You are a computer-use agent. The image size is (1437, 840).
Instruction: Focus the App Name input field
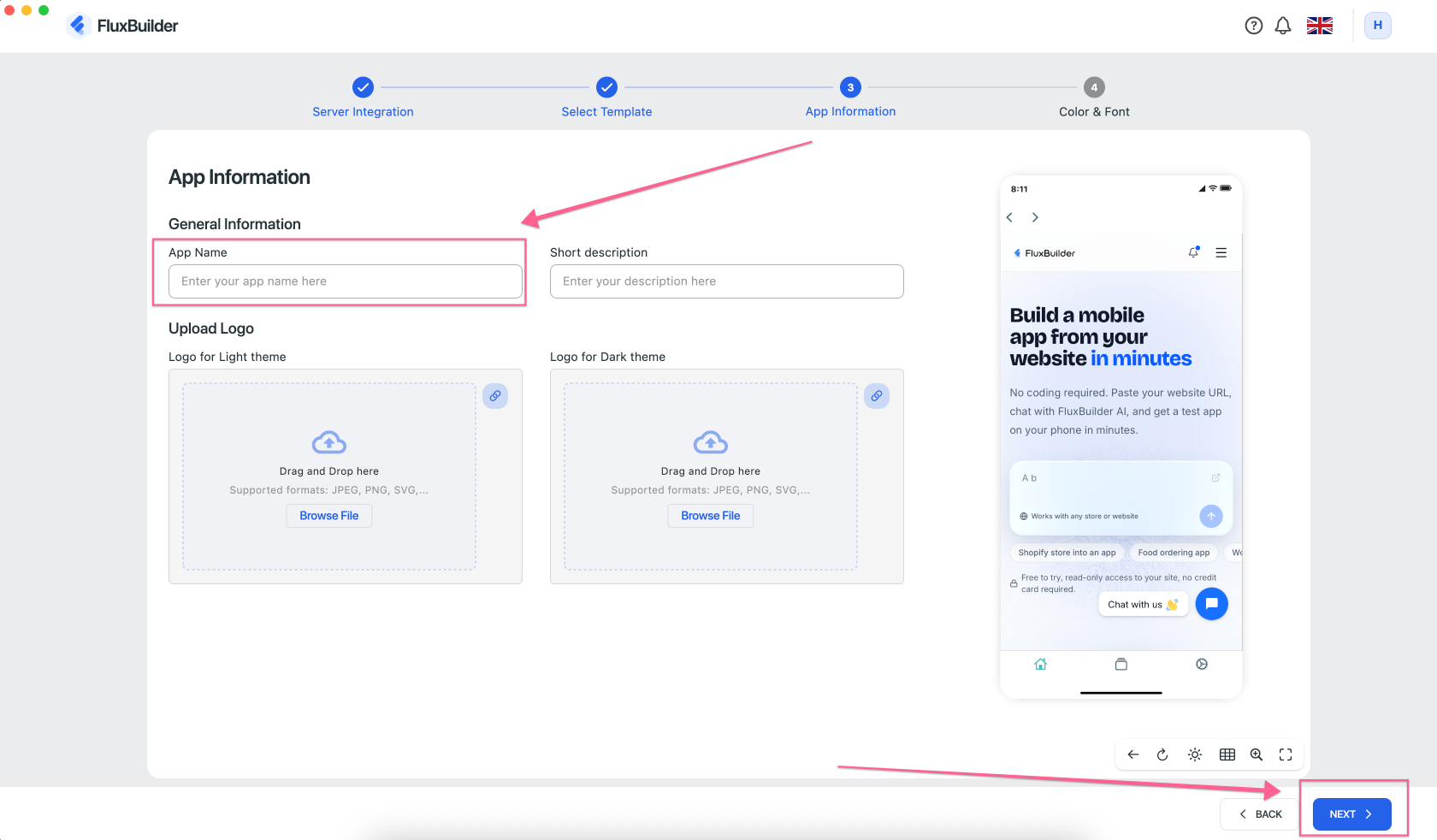346,281
